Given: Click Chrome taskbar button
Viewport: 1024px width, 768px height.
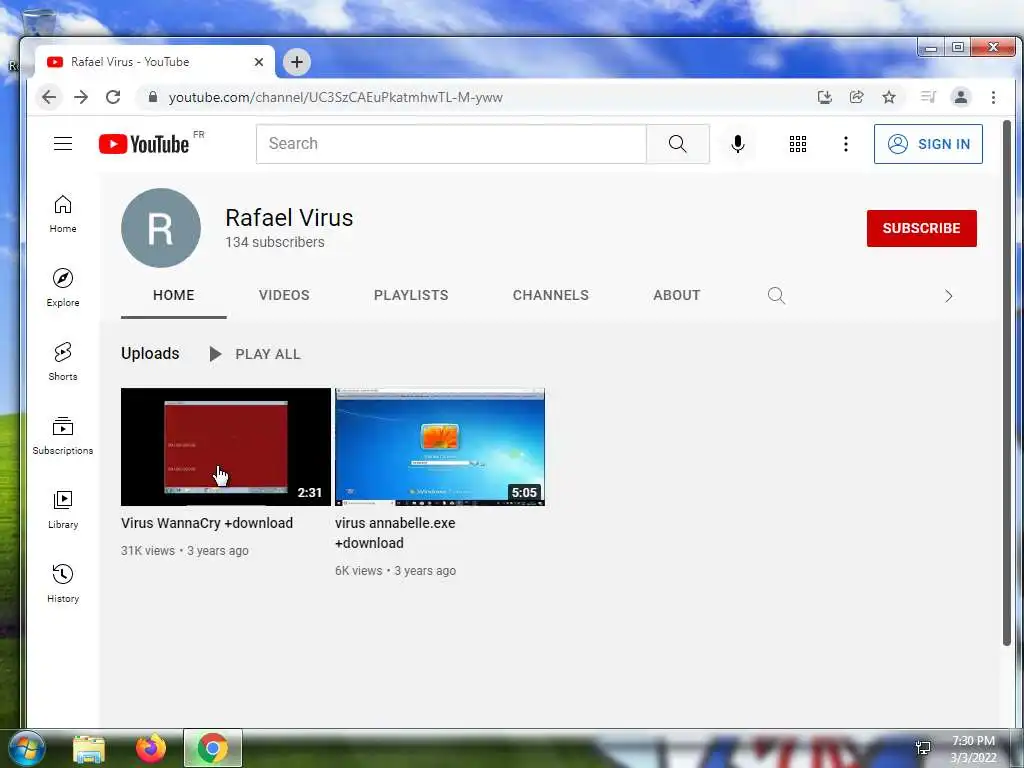Looking at the screenshot, I should pos(213,748).
